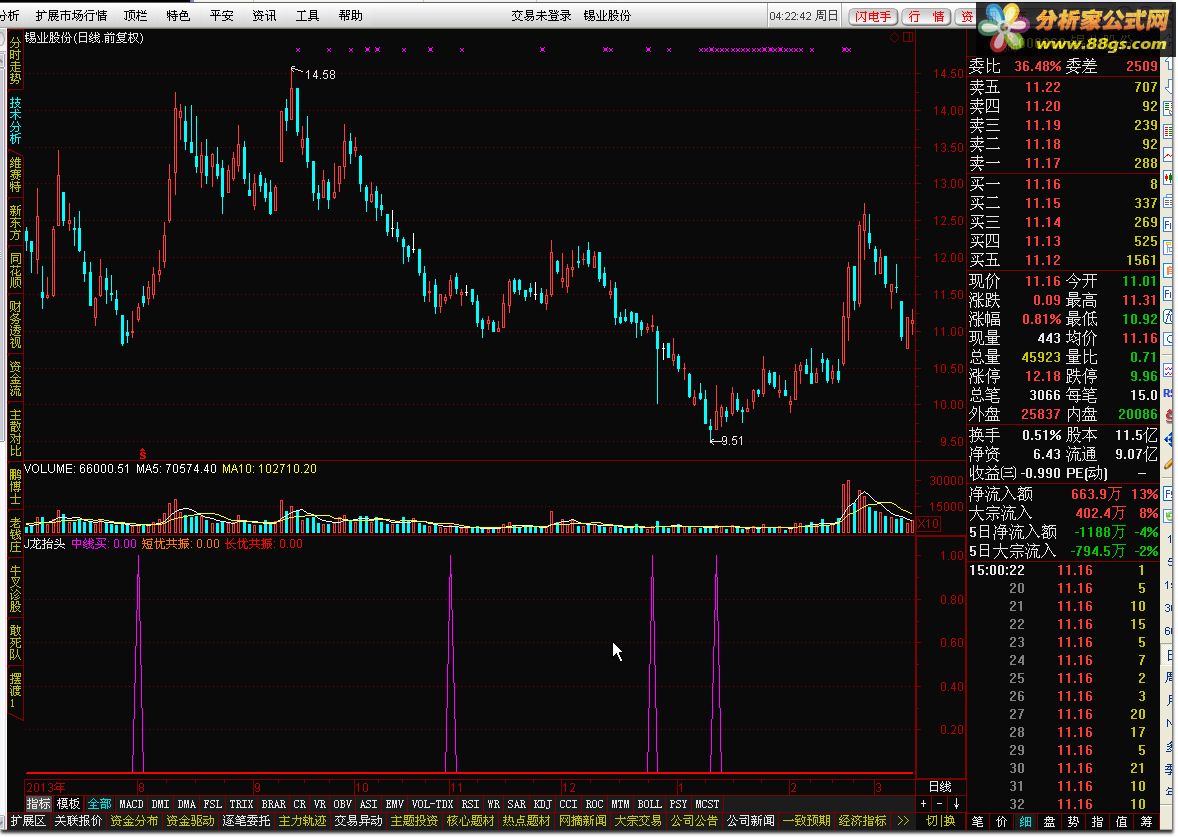Select the BRAR indicator
This screenshot has width=1178, height=837.
coord(273,804)
